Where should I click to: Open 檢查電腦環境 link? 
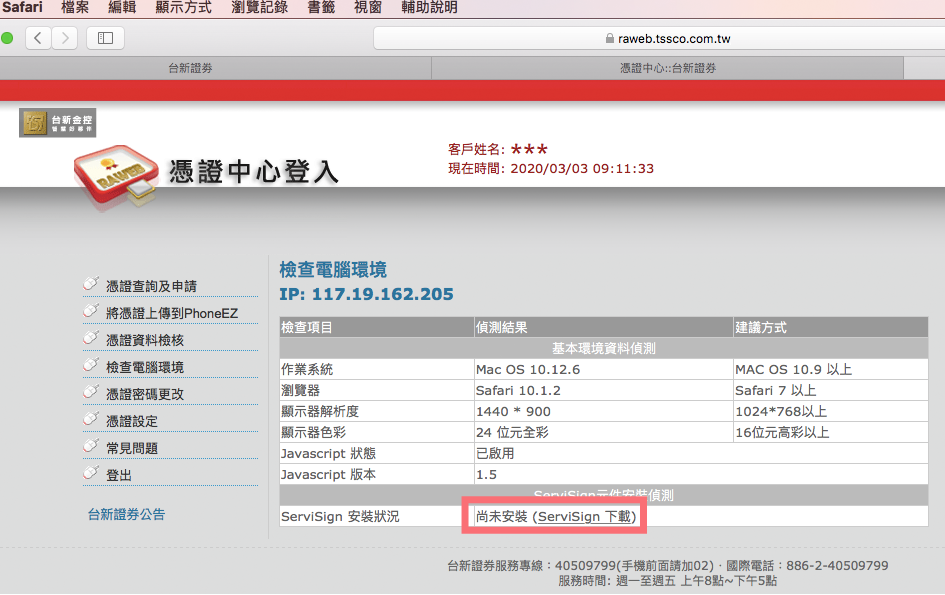145,367
